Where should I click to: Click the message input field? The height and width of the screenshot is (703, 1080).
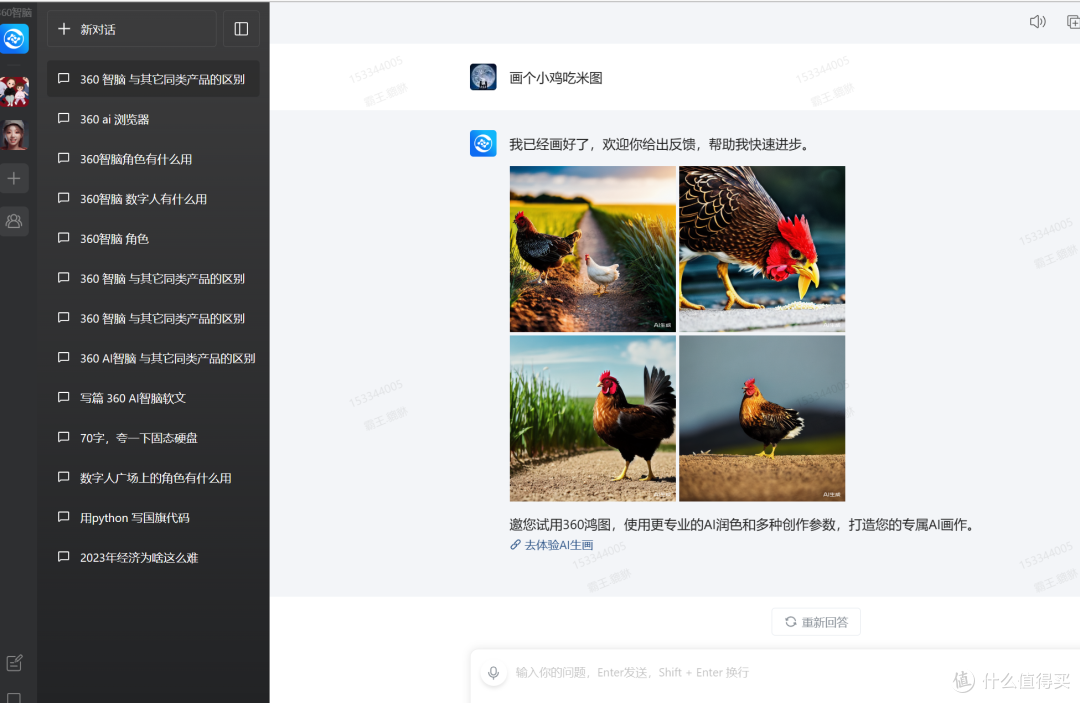[775, 673]
